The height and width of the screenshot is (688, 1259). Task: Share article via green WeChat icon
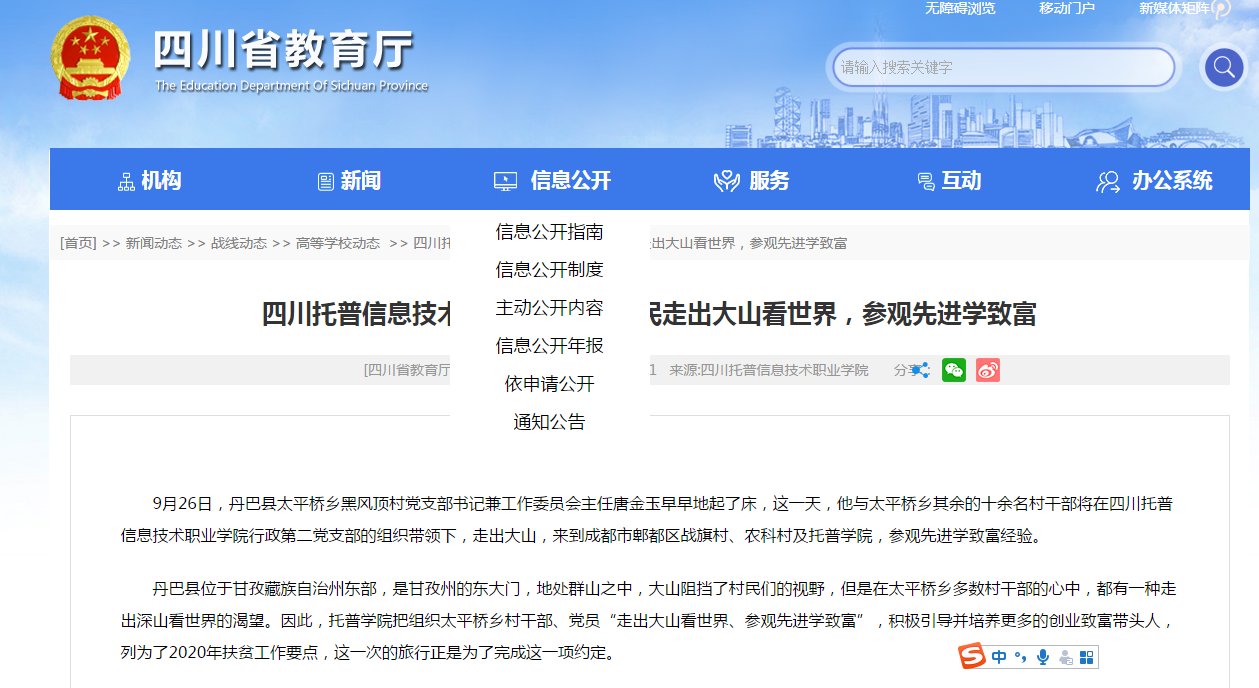click(x=954, y=370)
